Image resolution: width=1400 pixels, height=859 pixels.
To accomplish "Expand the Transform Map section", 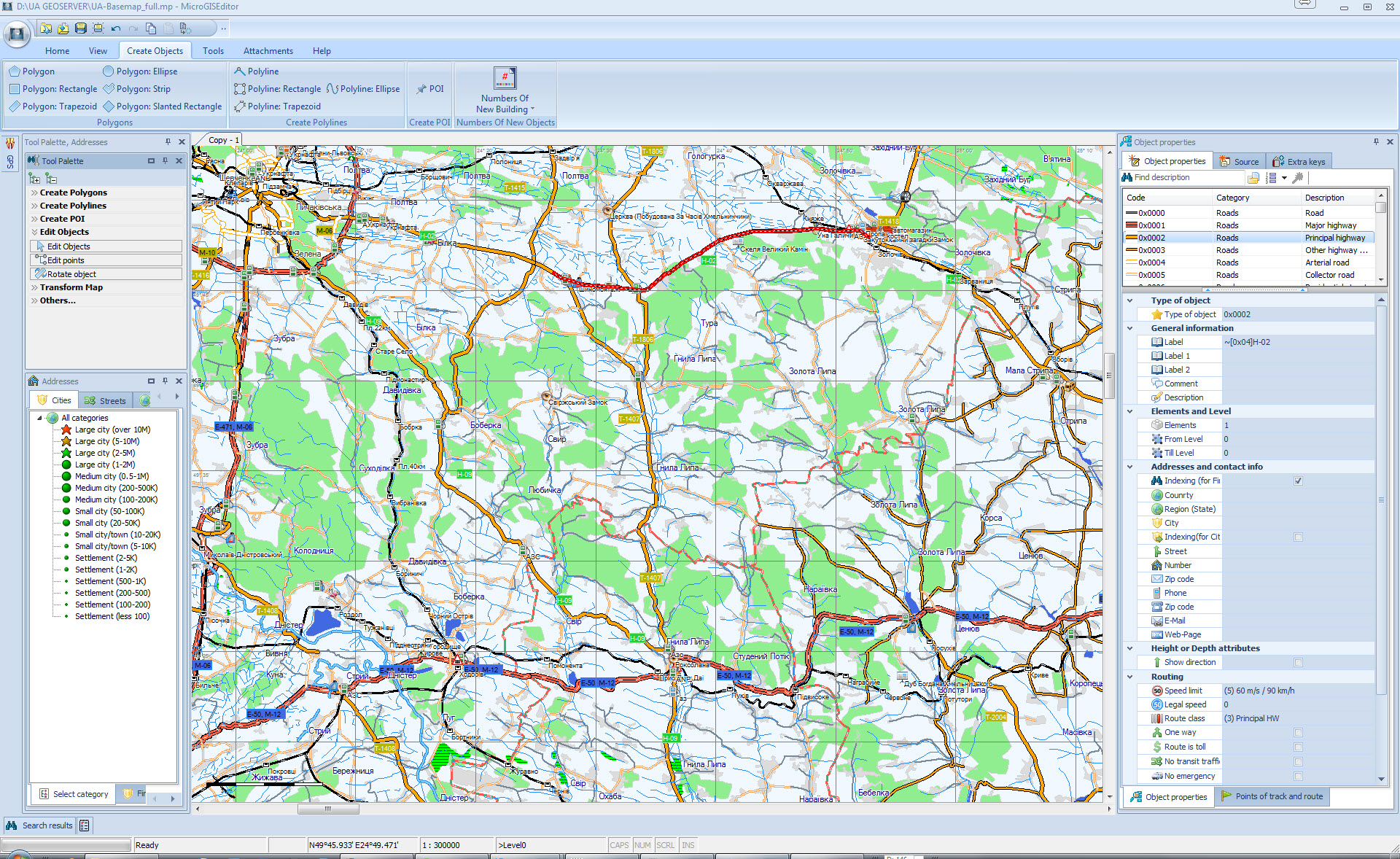I will tap(71, 287).
